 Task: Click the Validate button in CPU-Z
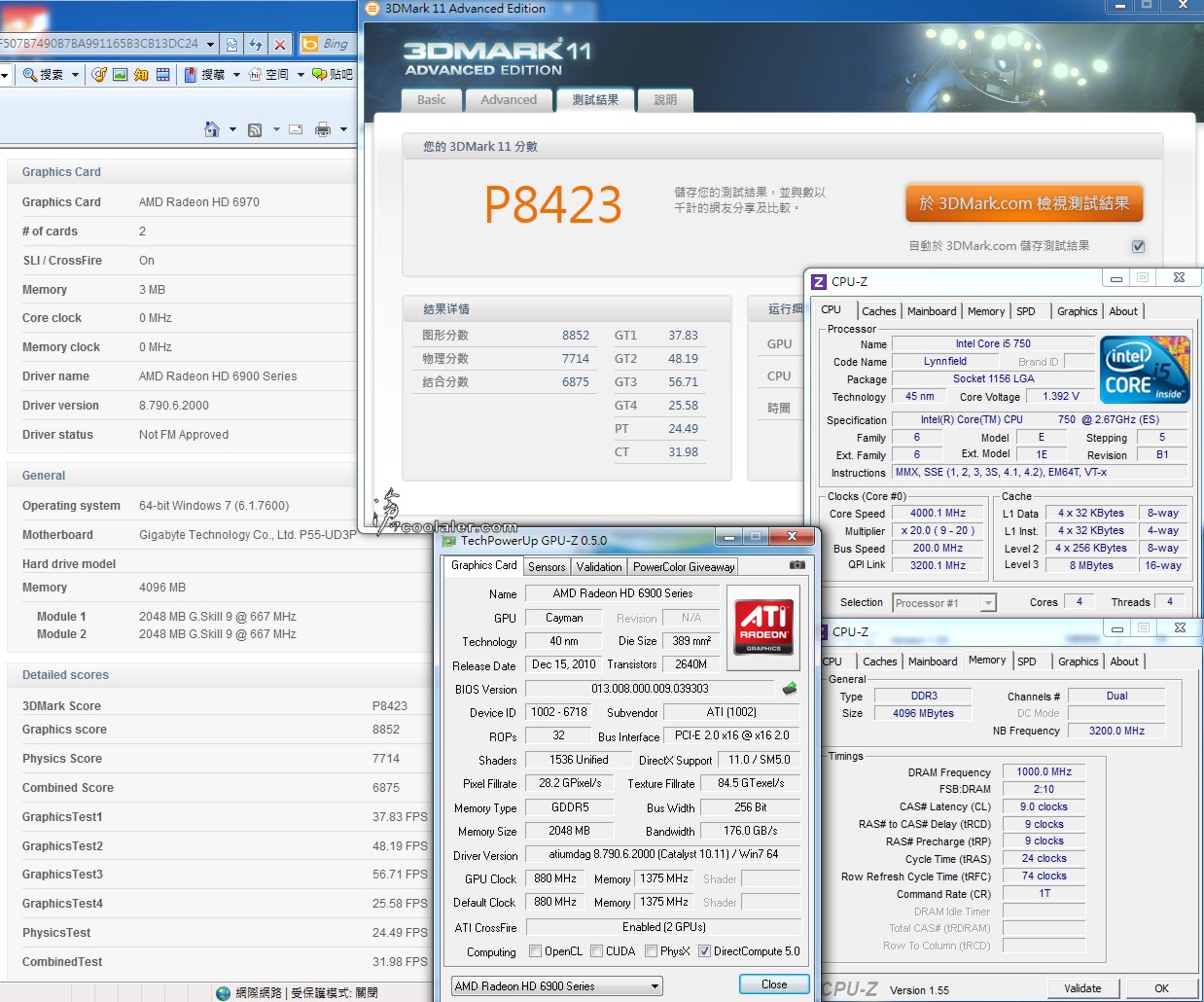(x=1082, y=988)
